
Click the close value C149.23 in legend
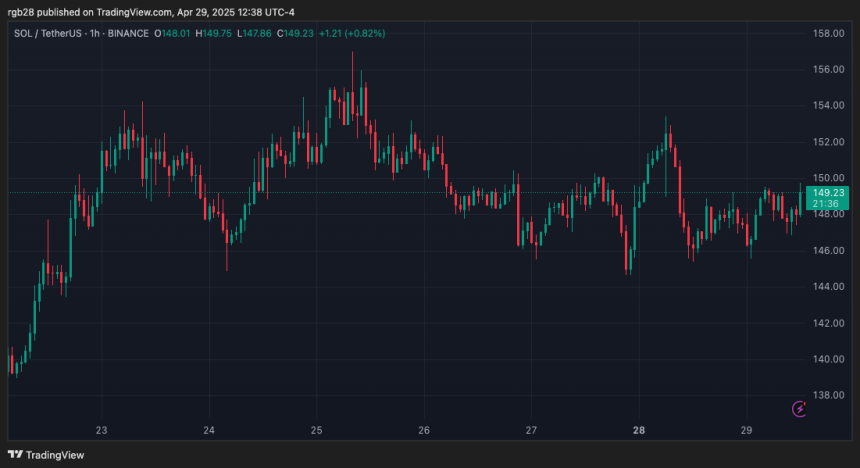click(x=299, y=33)
